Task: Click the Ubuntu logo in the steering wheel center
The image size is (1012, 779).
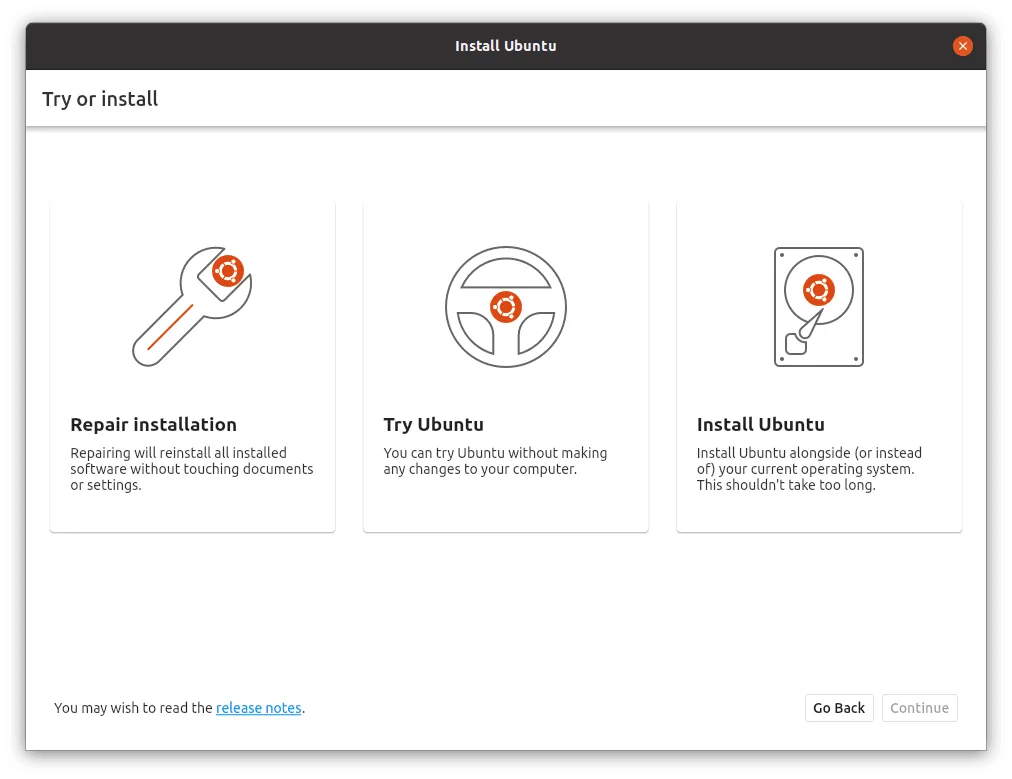Action: pos(505,306)
